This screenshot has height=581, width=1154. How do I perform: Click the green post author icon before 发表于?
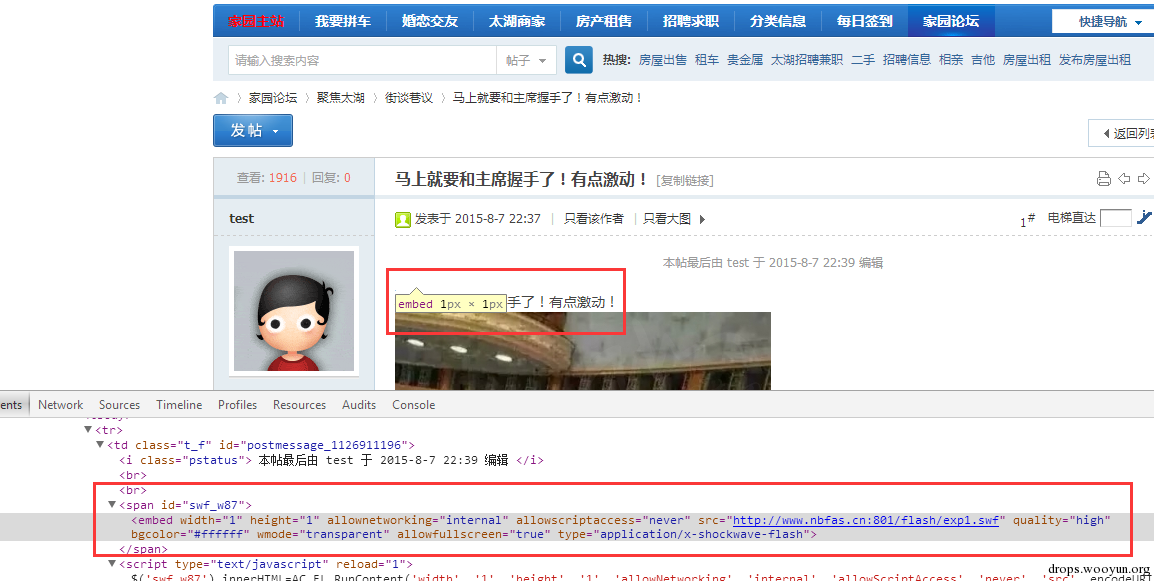click(403, 219)
